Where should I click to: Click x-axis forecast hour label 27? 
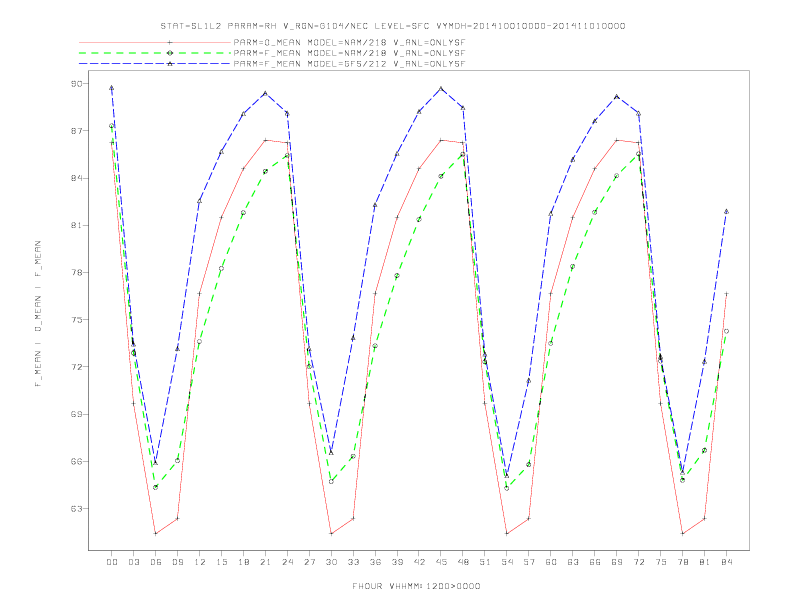pyautogui.click(x=309, y=562)
